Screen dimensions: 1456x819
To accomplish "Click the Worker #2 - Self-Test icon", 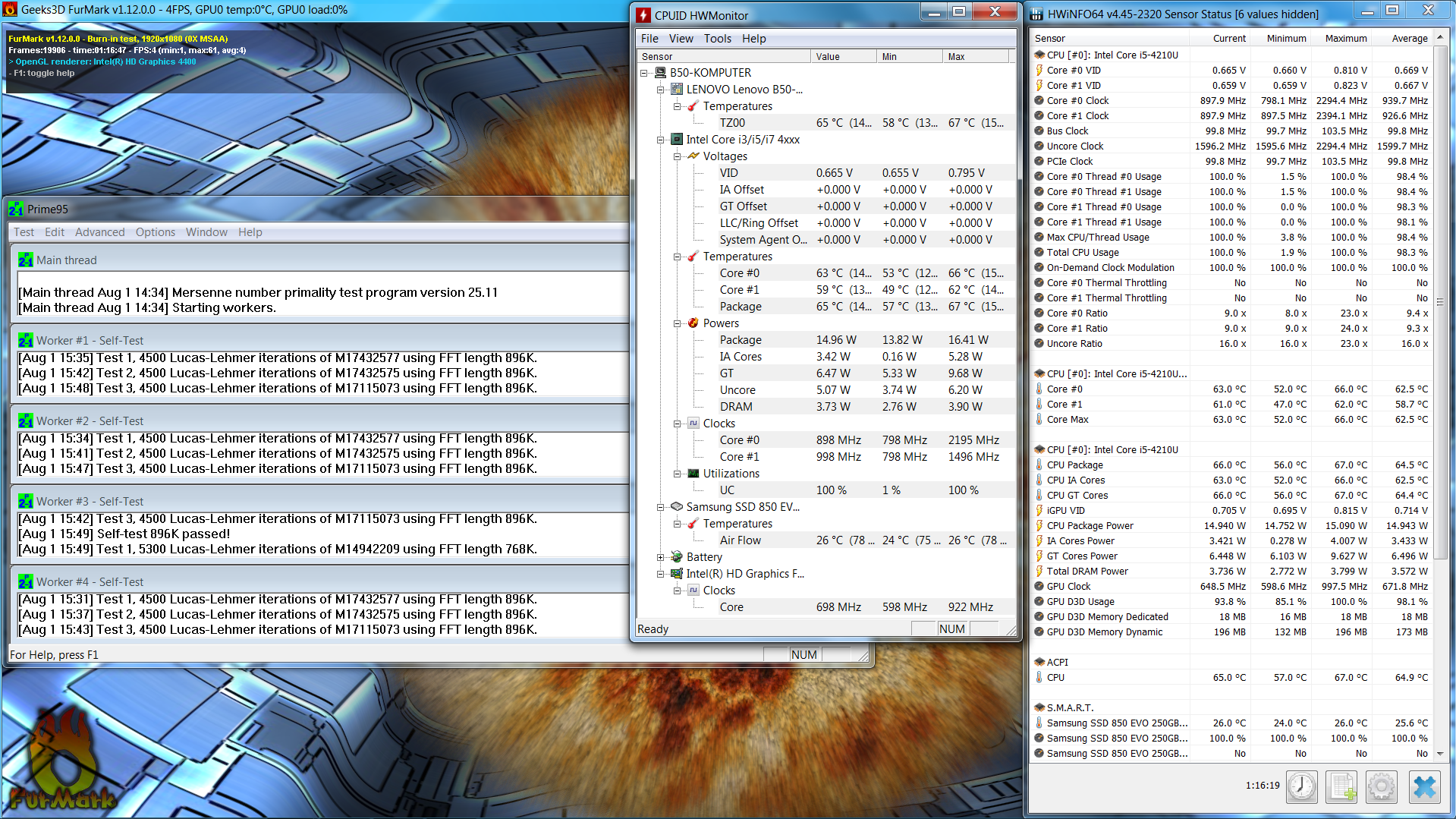I will [26, 421].
